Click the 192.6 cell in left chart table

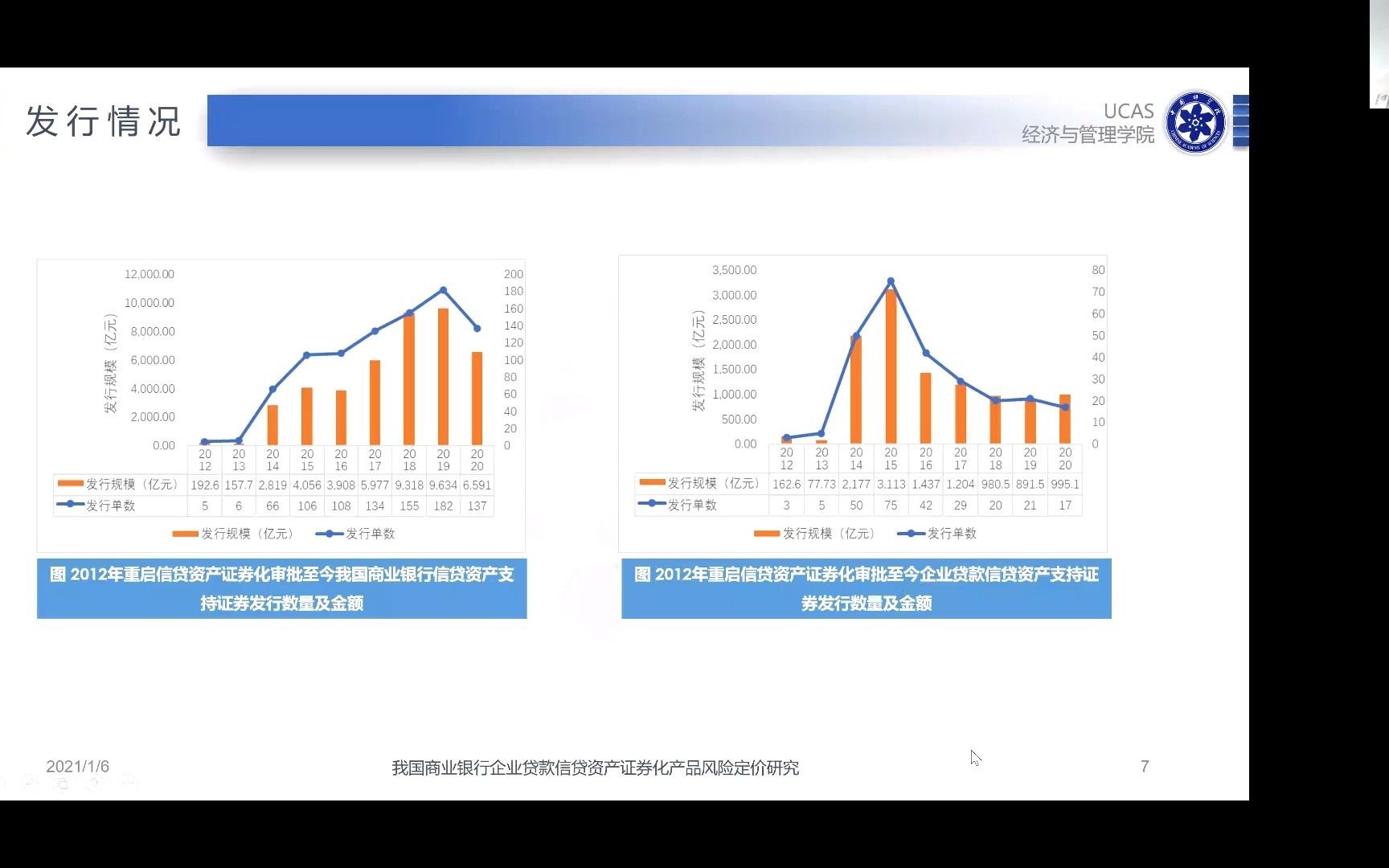pos(205,485)
